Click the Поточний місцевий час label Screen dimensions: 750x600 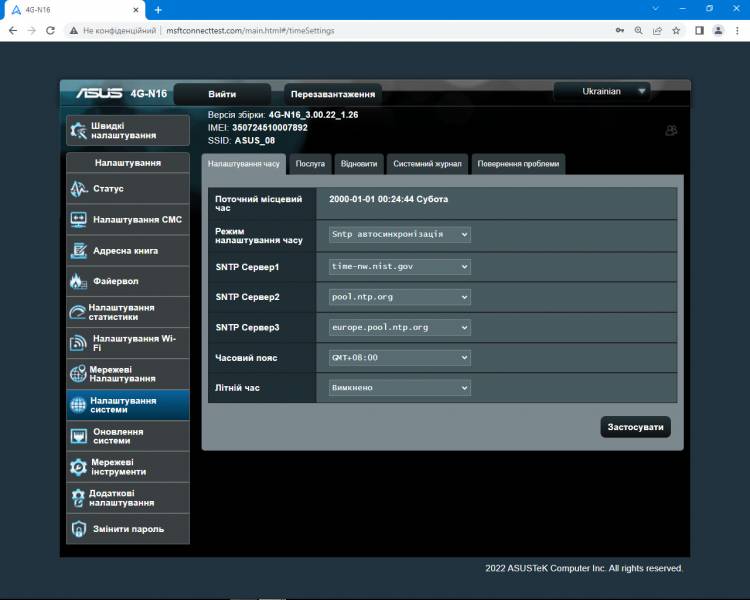258,203
